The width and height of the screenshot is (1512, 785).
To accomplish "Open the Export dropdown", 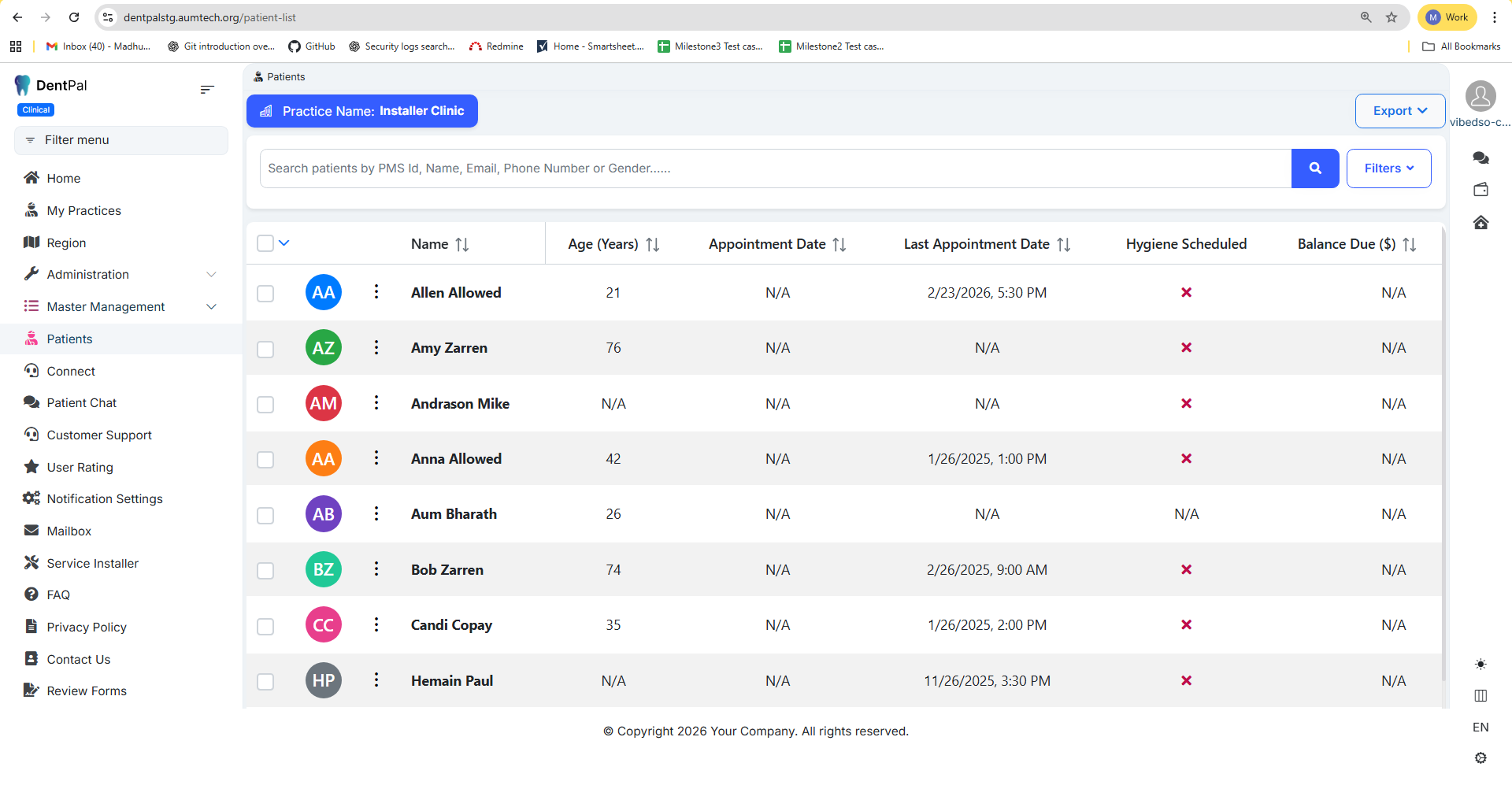I will click(1399, 111).
